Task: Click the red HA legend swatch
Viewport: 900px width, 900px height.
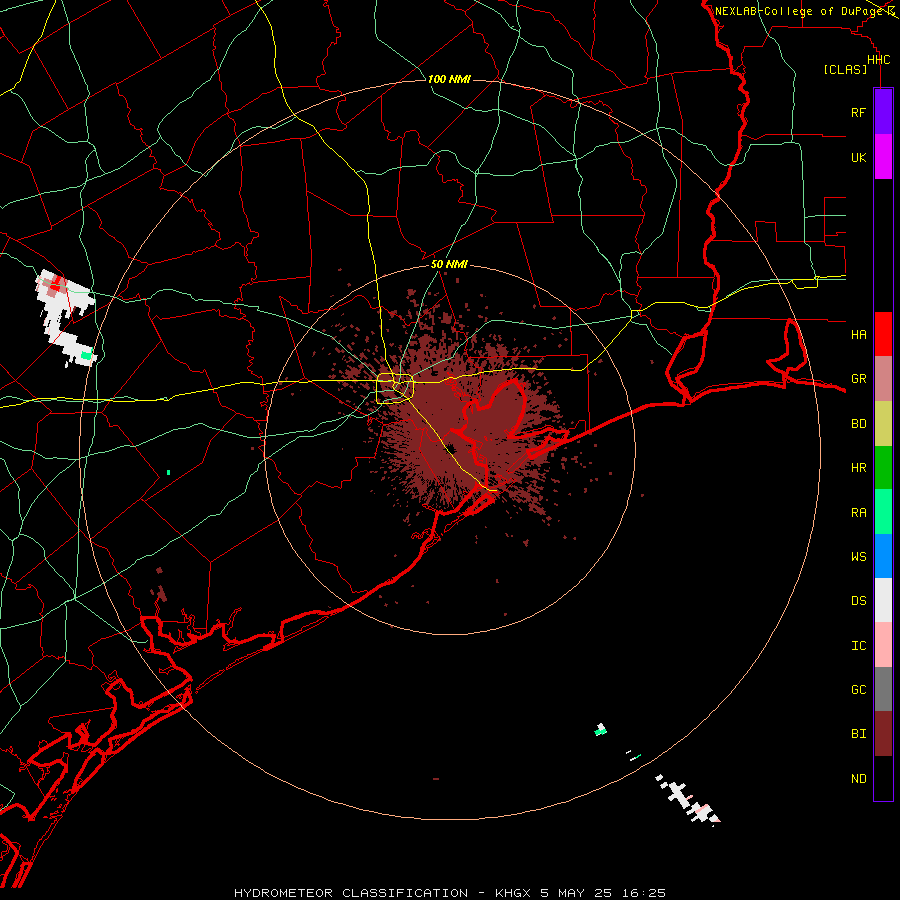Action: tap(883, 334)
